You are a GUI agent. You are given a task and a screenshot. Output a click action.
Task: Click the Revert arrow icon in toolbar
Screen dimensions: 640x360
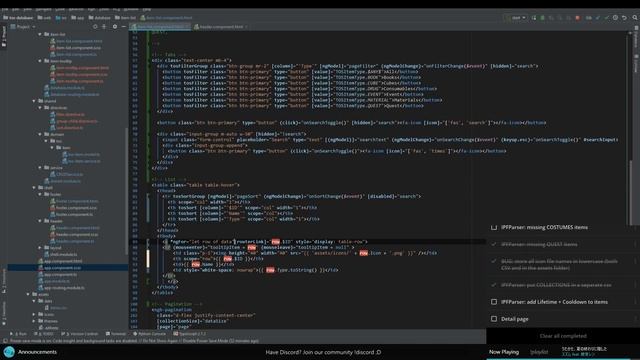[x=624, y=18]
